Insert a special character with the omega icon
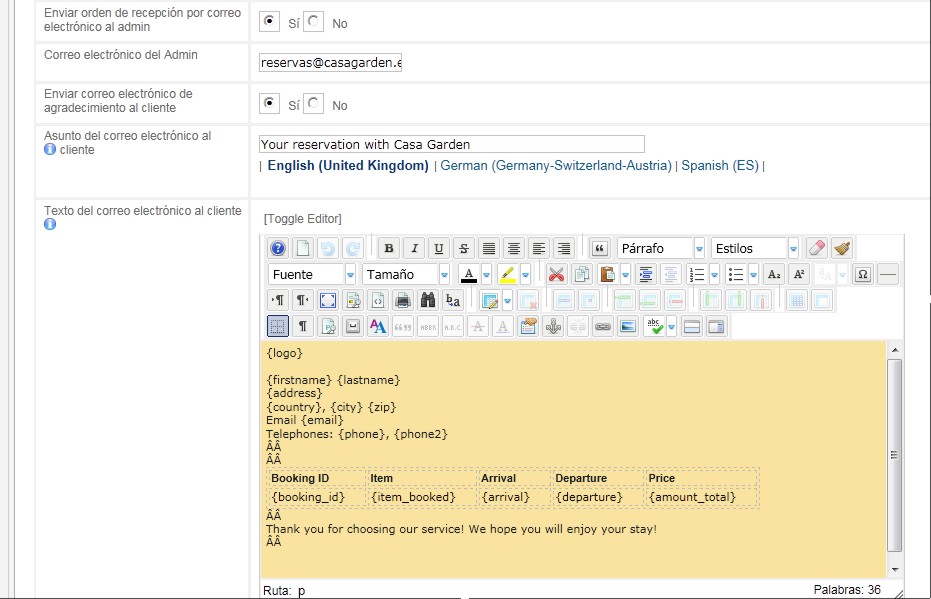 (x=862, y=276)
